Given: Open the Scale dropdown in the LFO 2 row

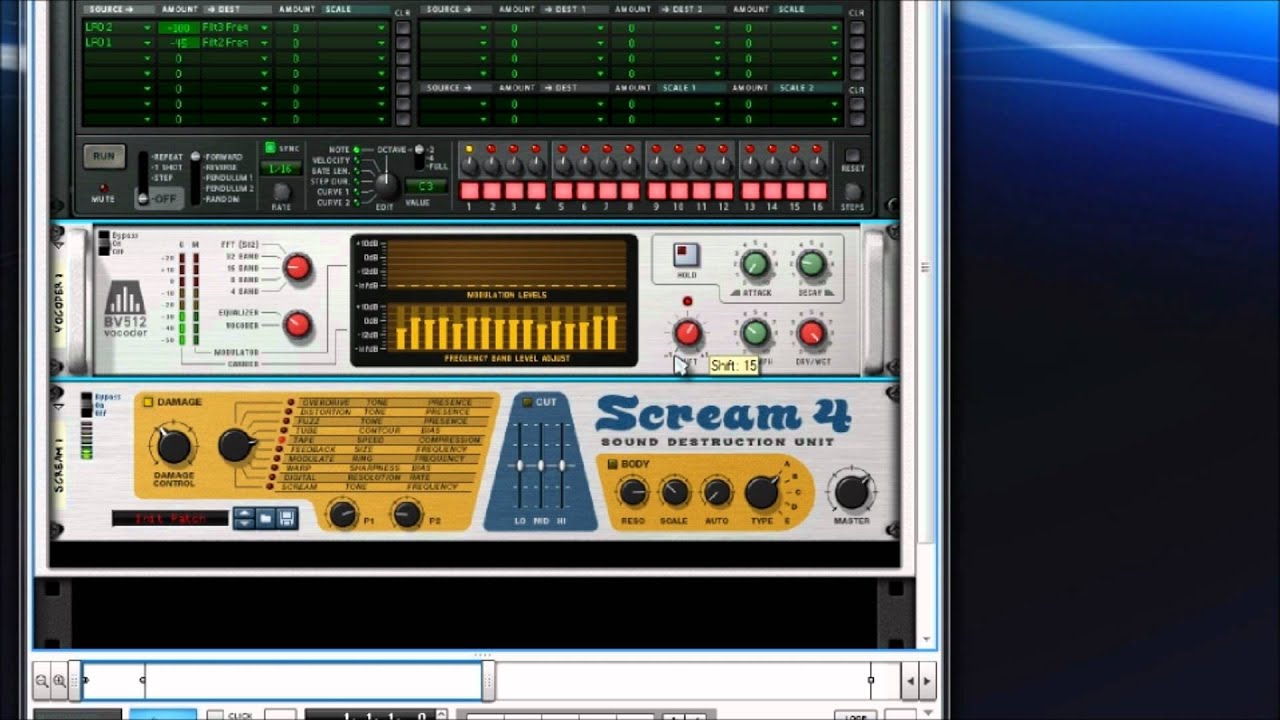Looking at the screenshot, I should coord(353,28).
